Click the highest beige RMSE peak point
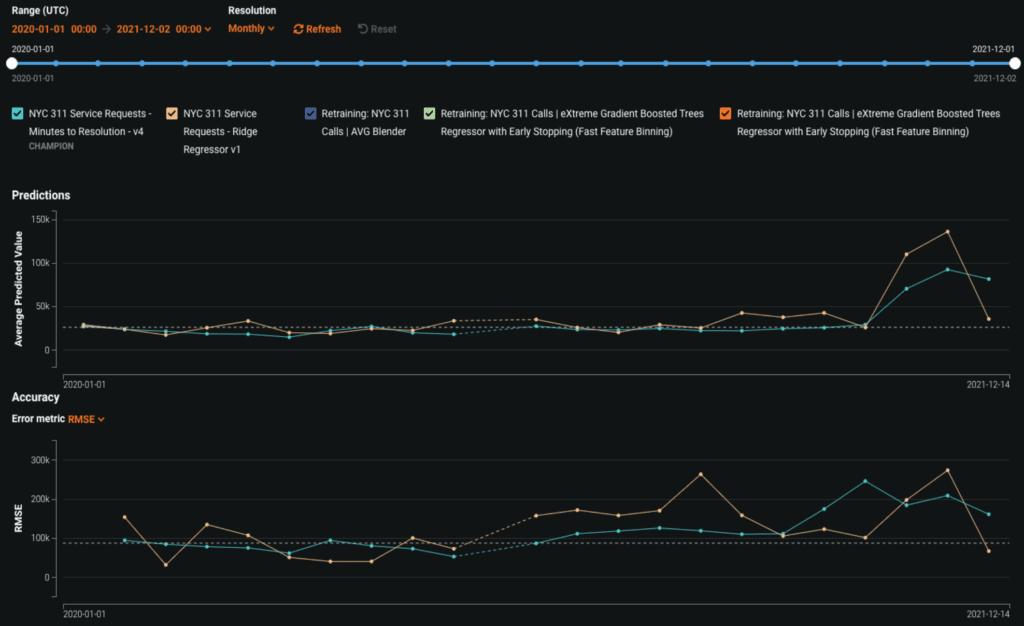The height and width of the screenshot is (626, 1024). pos(947,470)
